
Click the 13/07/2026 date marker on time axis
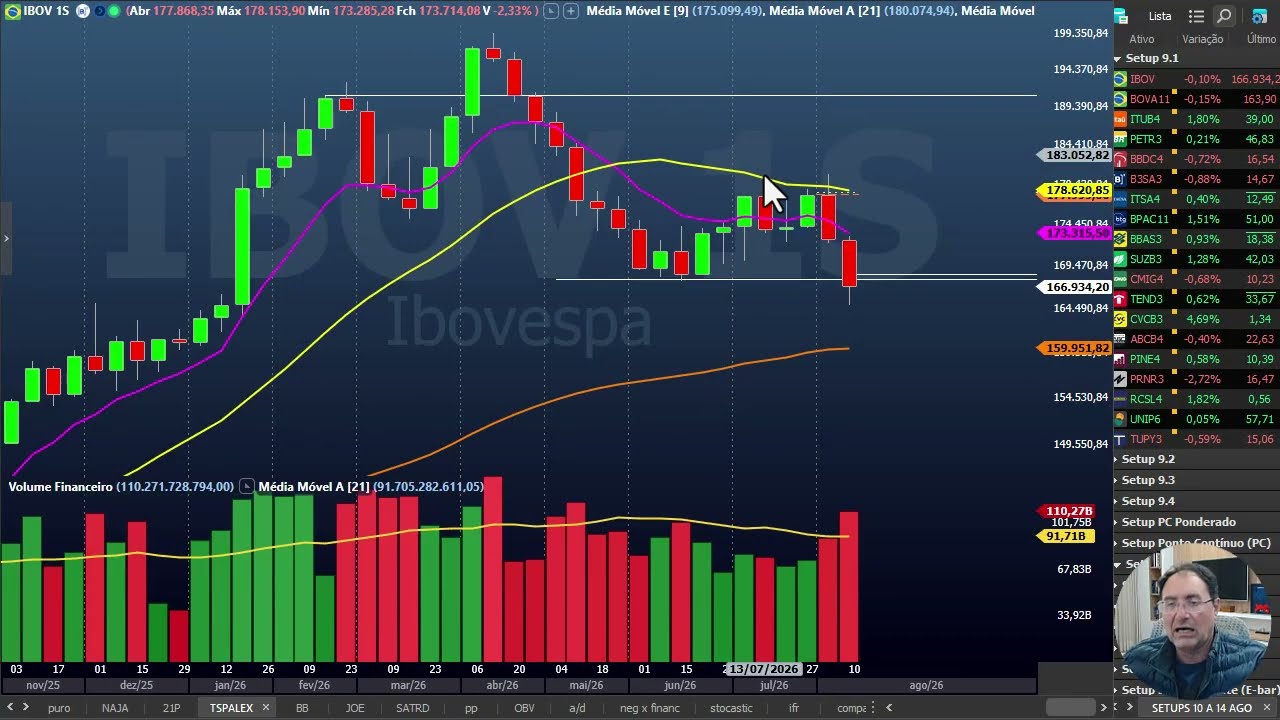pos(764,668)
